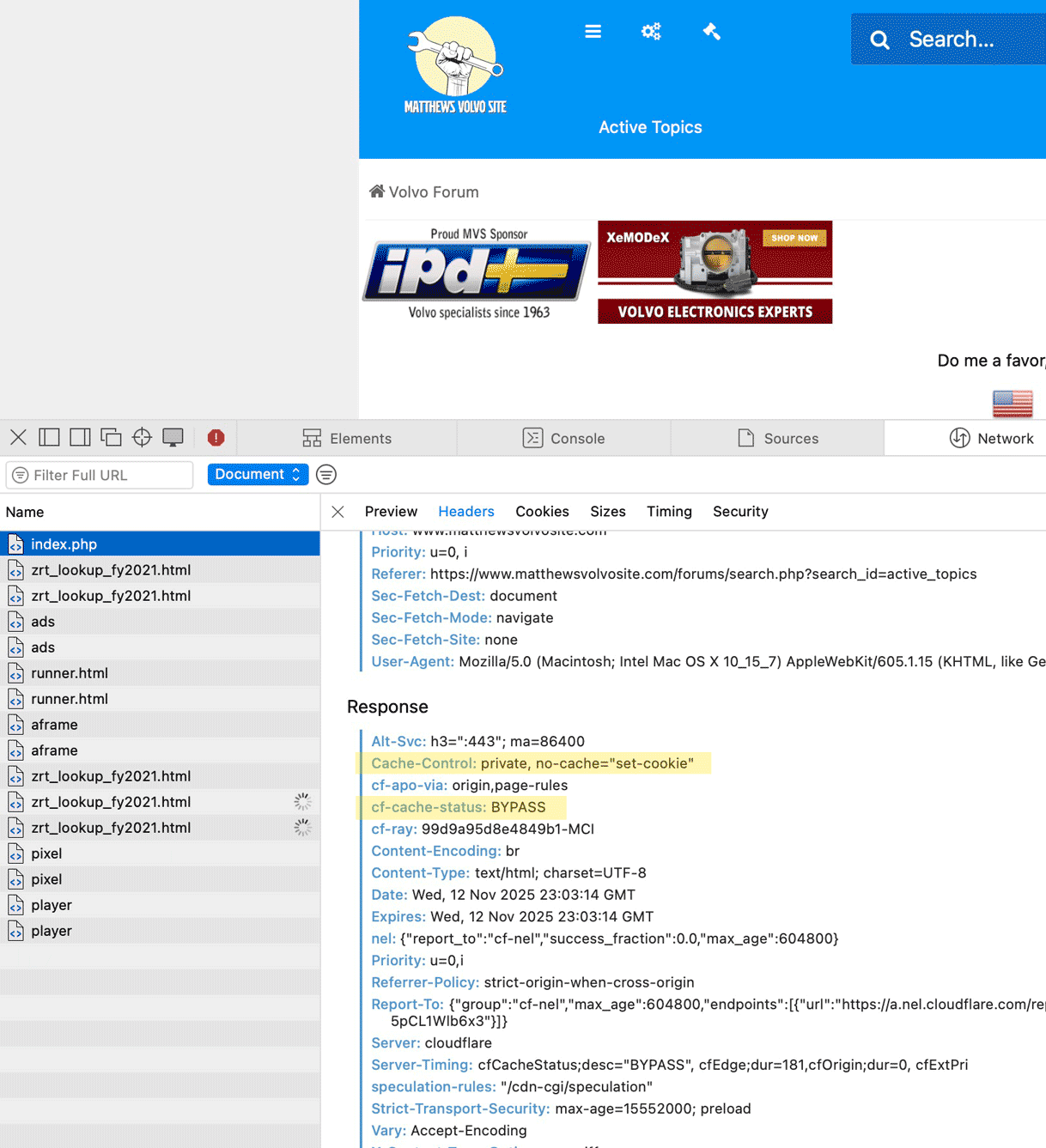Dock Web Inspector to the right side
The image size is (1046, 1148).
click(x=80, y=438)
